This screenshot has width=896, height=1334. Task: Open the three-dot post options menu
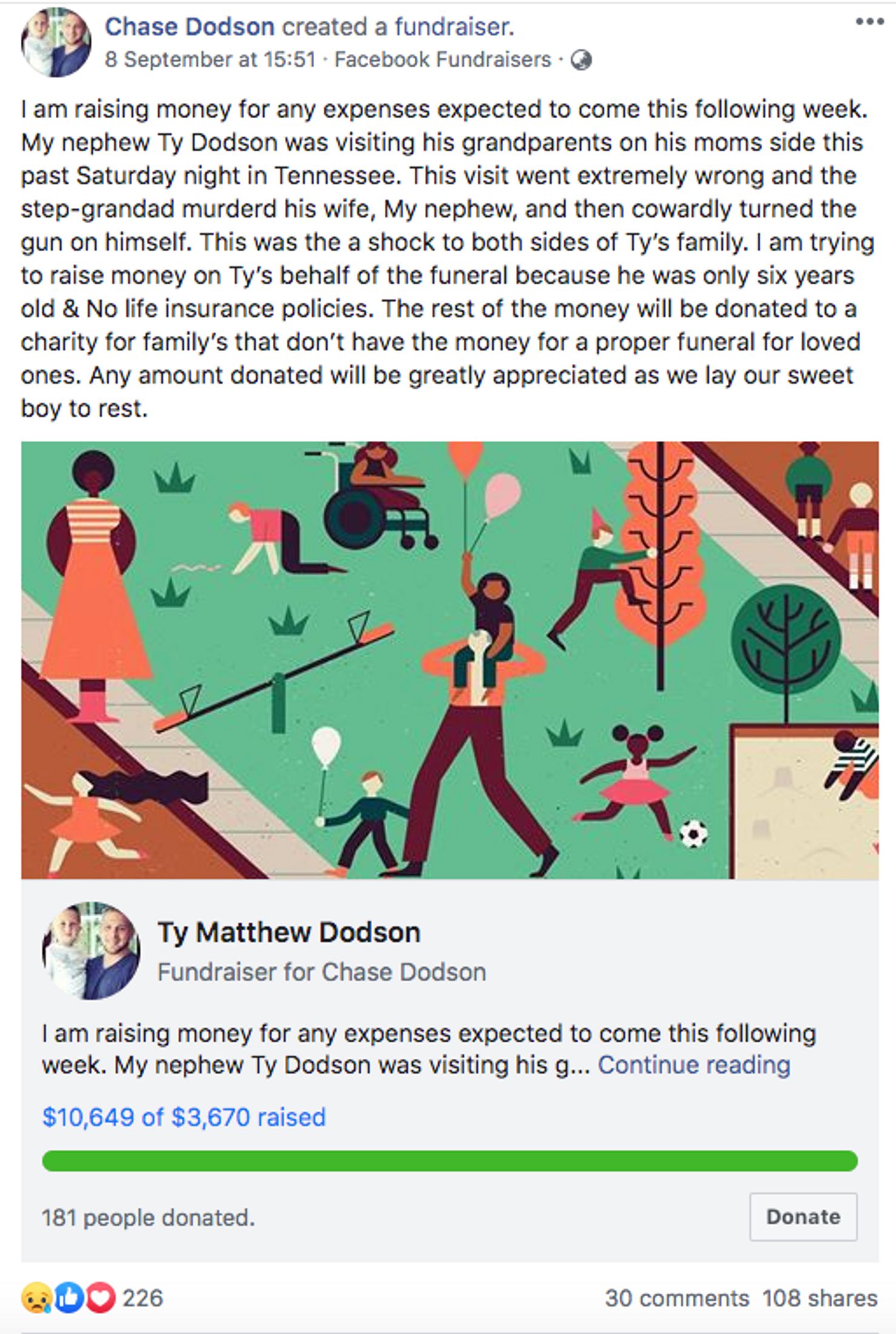pos(869,22)
